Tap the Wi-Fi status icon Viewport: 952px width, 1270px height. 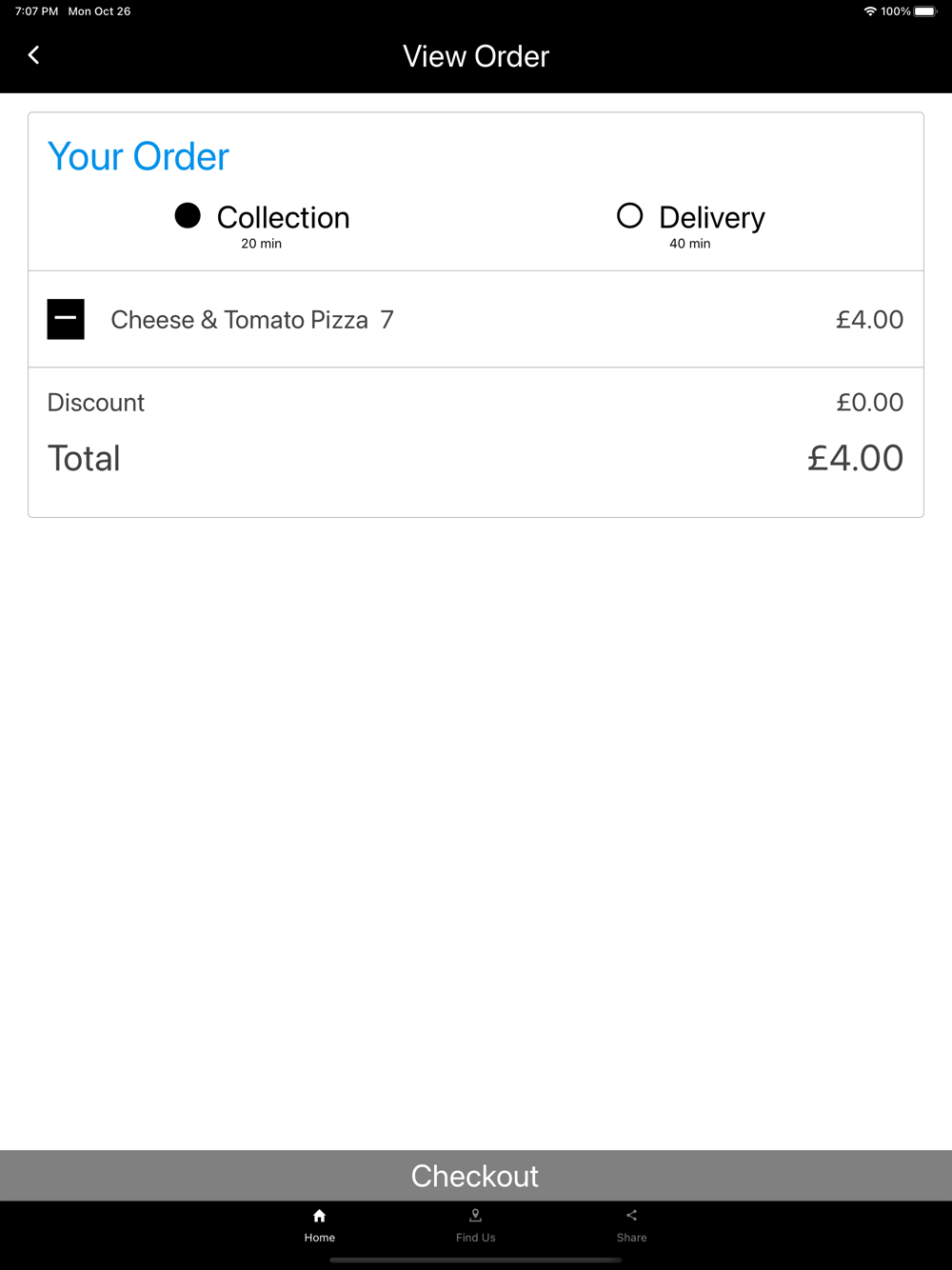tap(870, 11)
